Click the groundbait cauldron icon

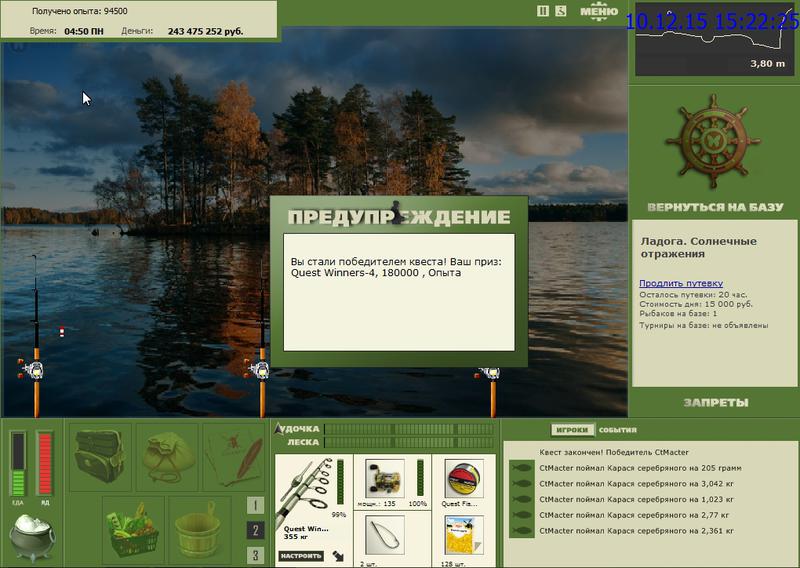(32, 537)
